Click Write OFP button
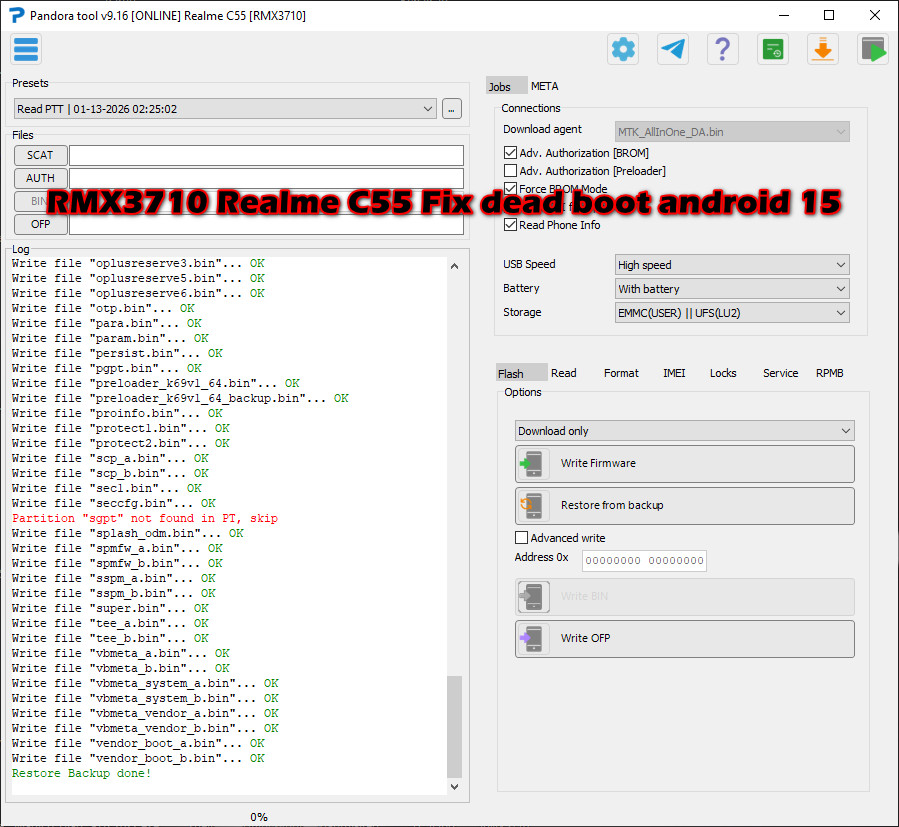 point(685,639)
